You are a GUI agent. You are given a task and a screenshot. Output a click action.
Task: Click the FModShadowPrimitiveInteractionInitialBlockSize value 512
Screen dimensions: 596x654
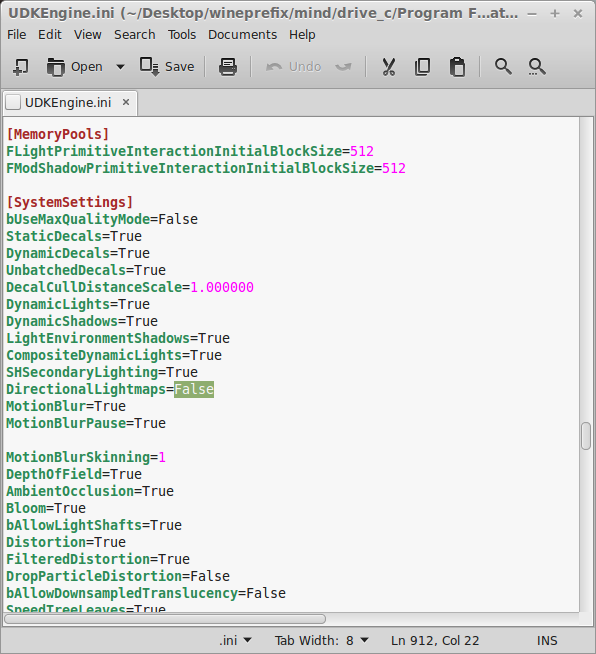[394, 169]
